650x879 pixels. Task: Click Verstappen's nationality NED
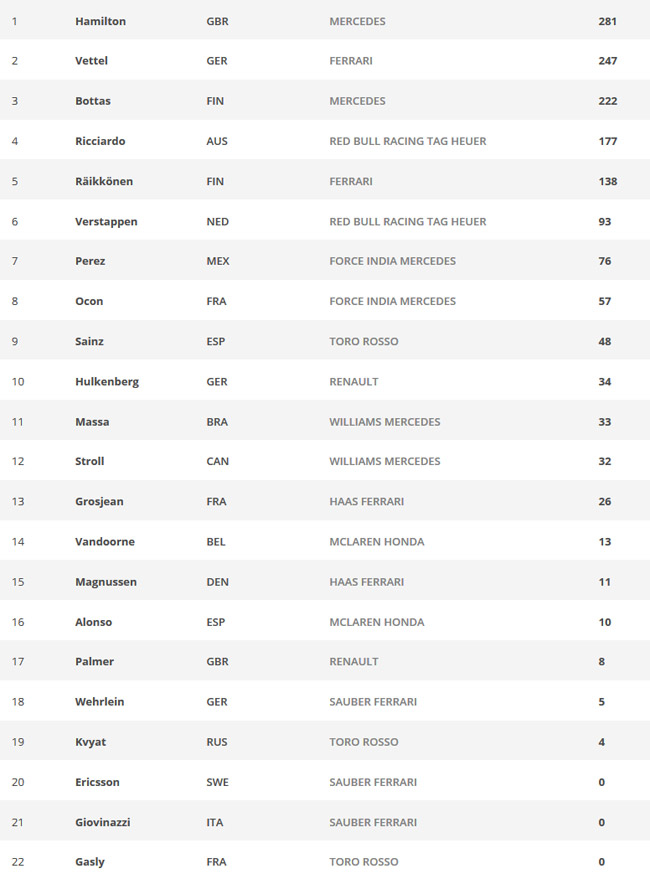[218, 221]
